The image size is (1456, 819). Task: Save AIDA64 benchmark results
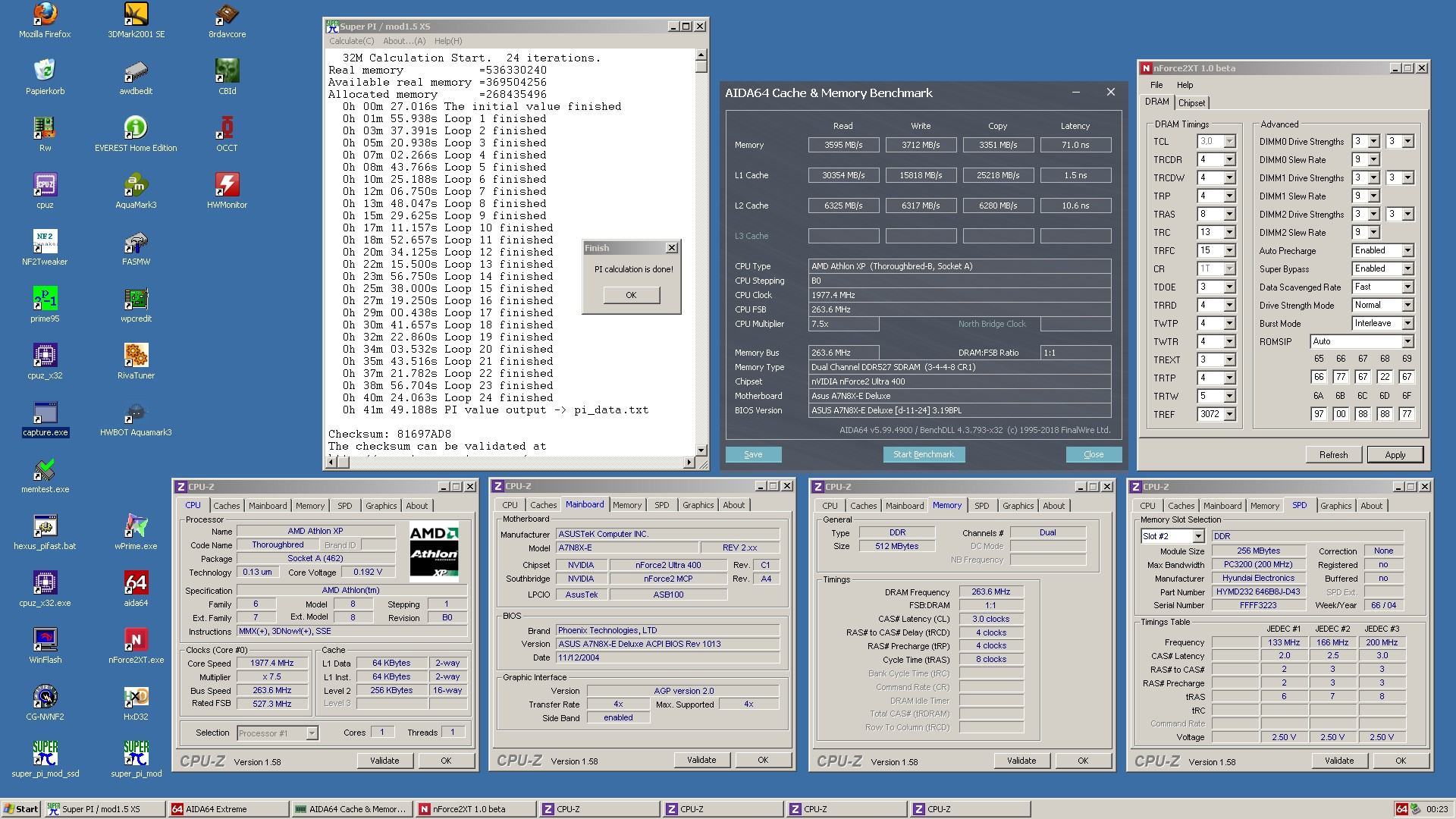click(x=753, y=454)
